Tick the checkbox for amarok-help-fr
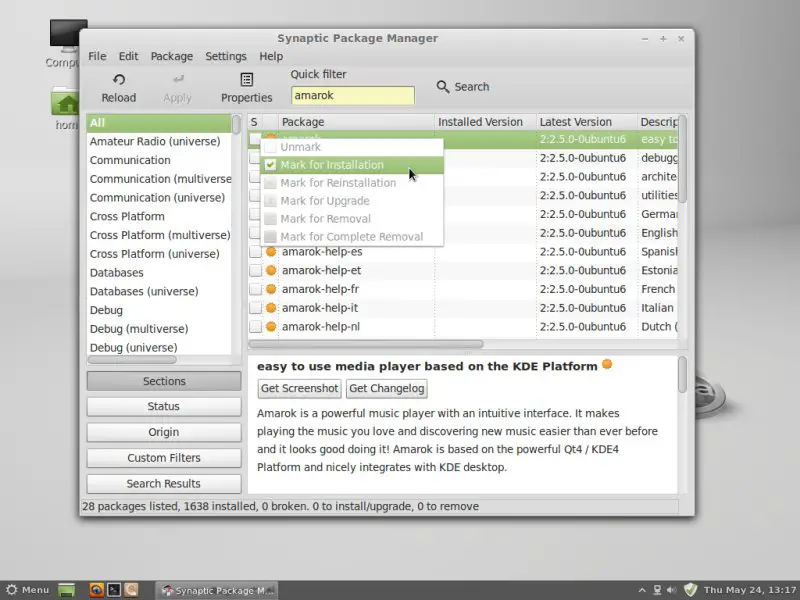Screen dimensions: 800x600 coord(255,289)
